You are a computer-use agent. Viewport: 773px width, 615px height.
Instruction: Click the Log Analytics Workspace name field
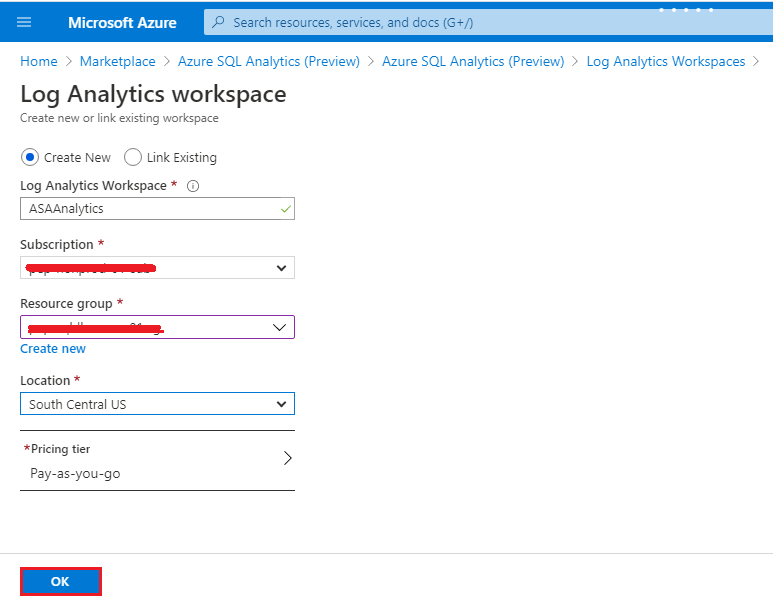click(150, 209)
